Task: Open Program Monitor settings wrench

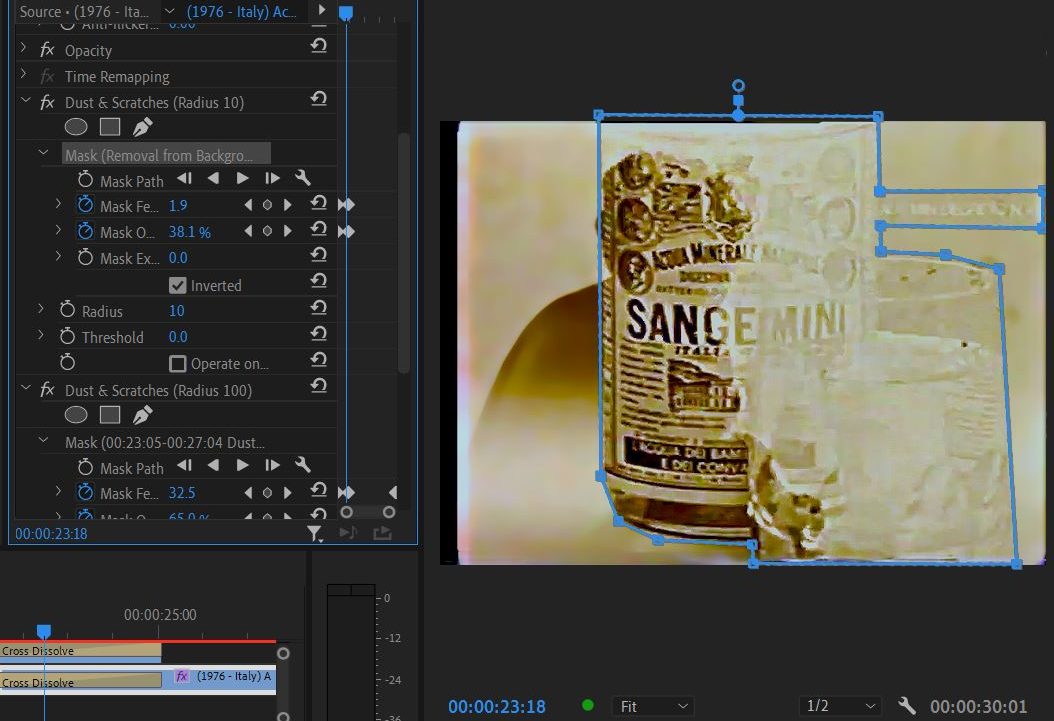Action: tap(907, 706)
